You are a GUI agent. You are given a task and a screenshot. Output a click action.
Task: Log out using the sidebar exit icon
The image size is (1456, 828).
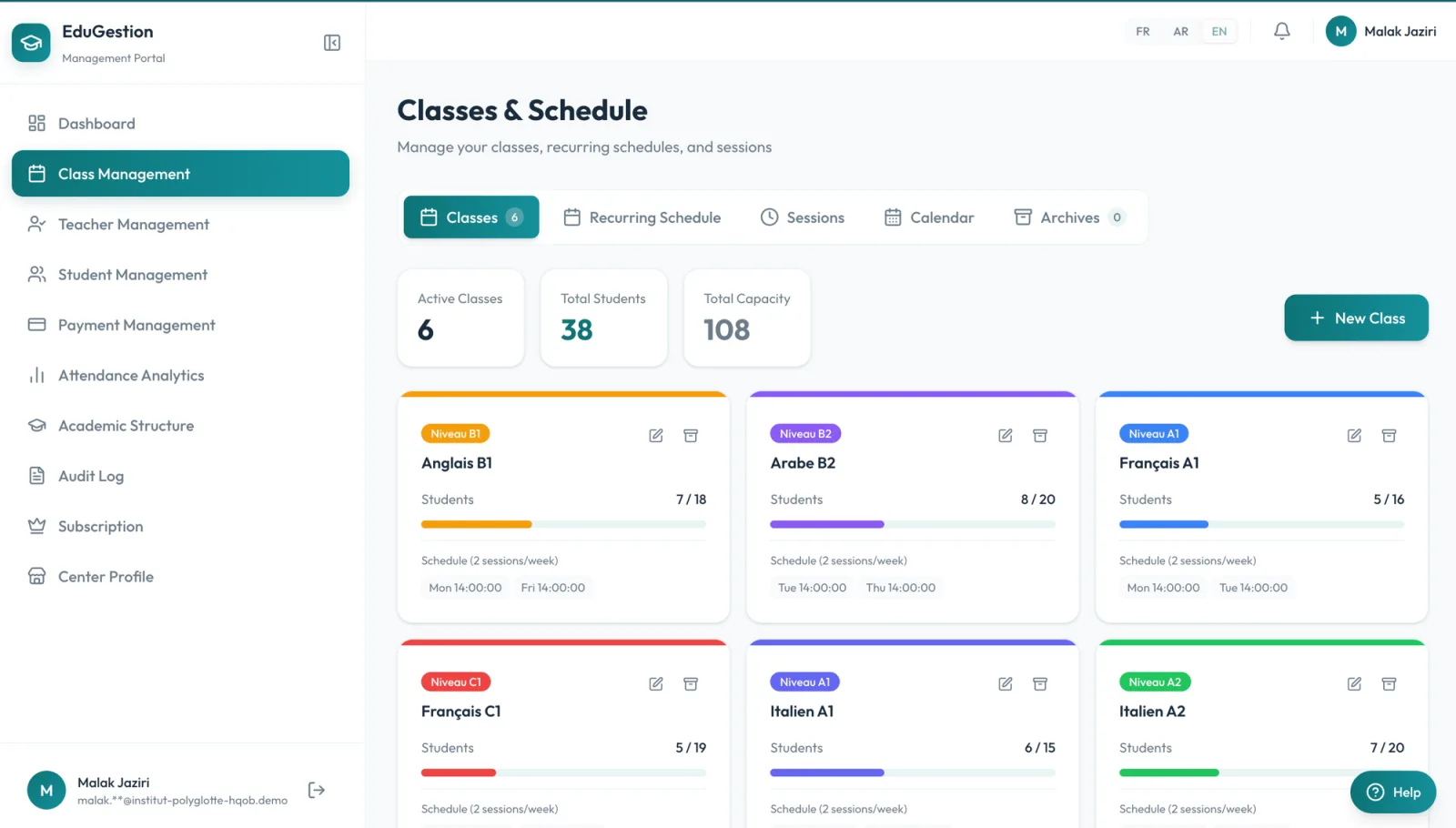click(317, 790)
